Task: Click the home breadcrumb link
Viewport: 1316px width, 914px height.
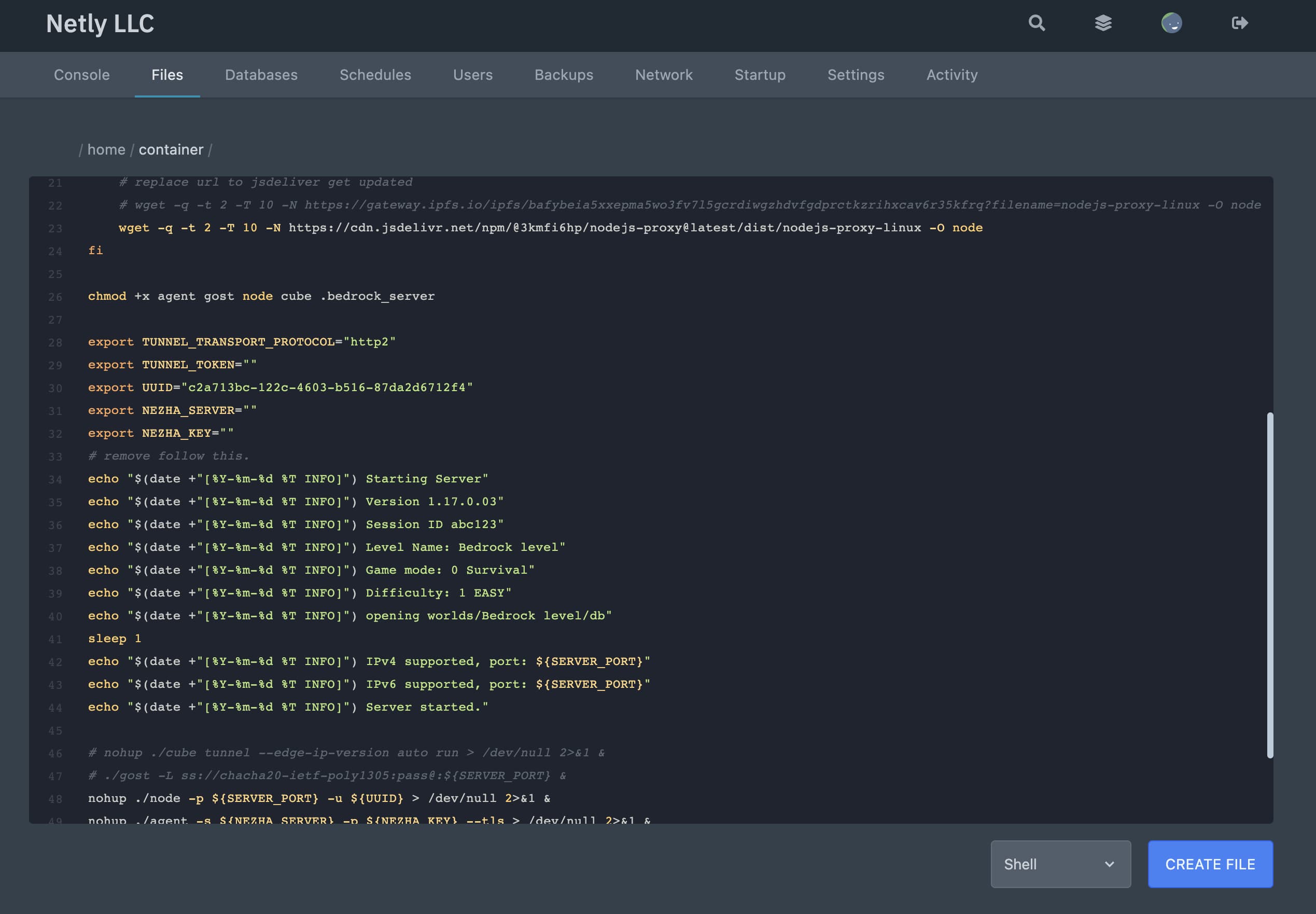Action: tap(106, 149)
